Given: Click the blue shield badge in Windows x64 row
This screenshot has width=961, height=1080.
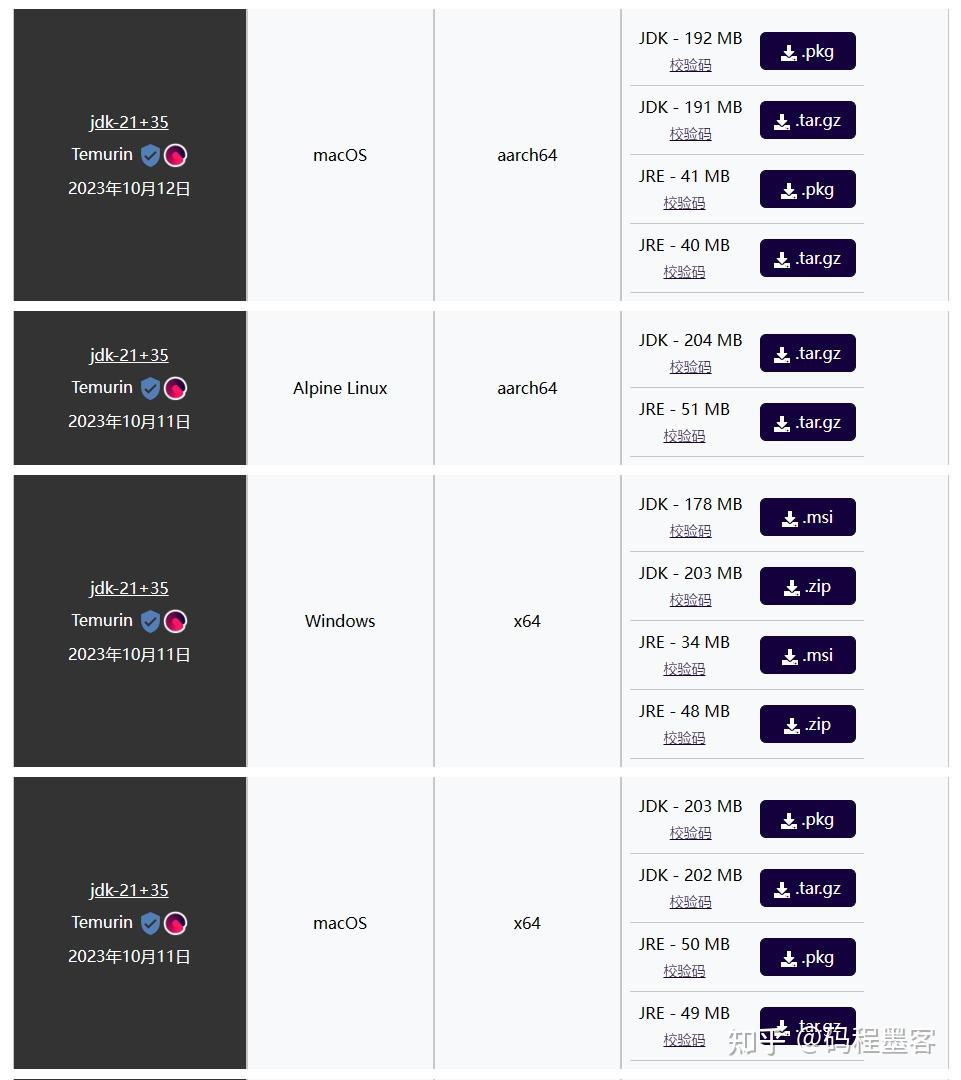Looking at the screenshot, I should (x=150, y=621).
